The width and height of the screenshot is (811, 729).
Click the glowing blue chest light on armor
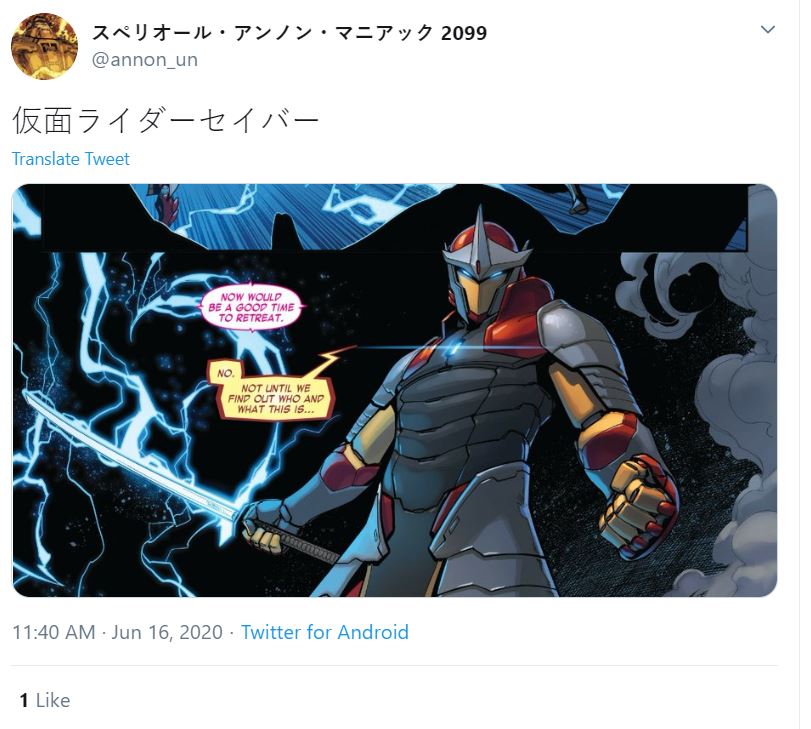(455, 346)
